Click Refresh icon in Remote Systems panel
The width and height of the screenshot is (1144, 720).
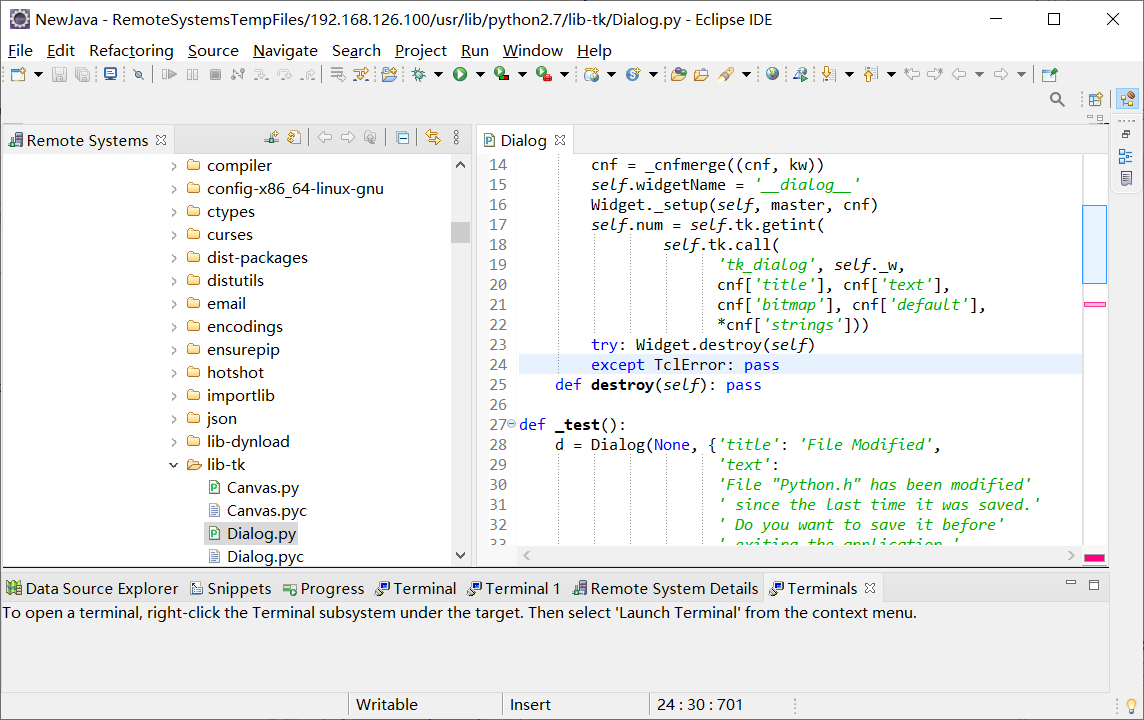click(x=295, y=138)
